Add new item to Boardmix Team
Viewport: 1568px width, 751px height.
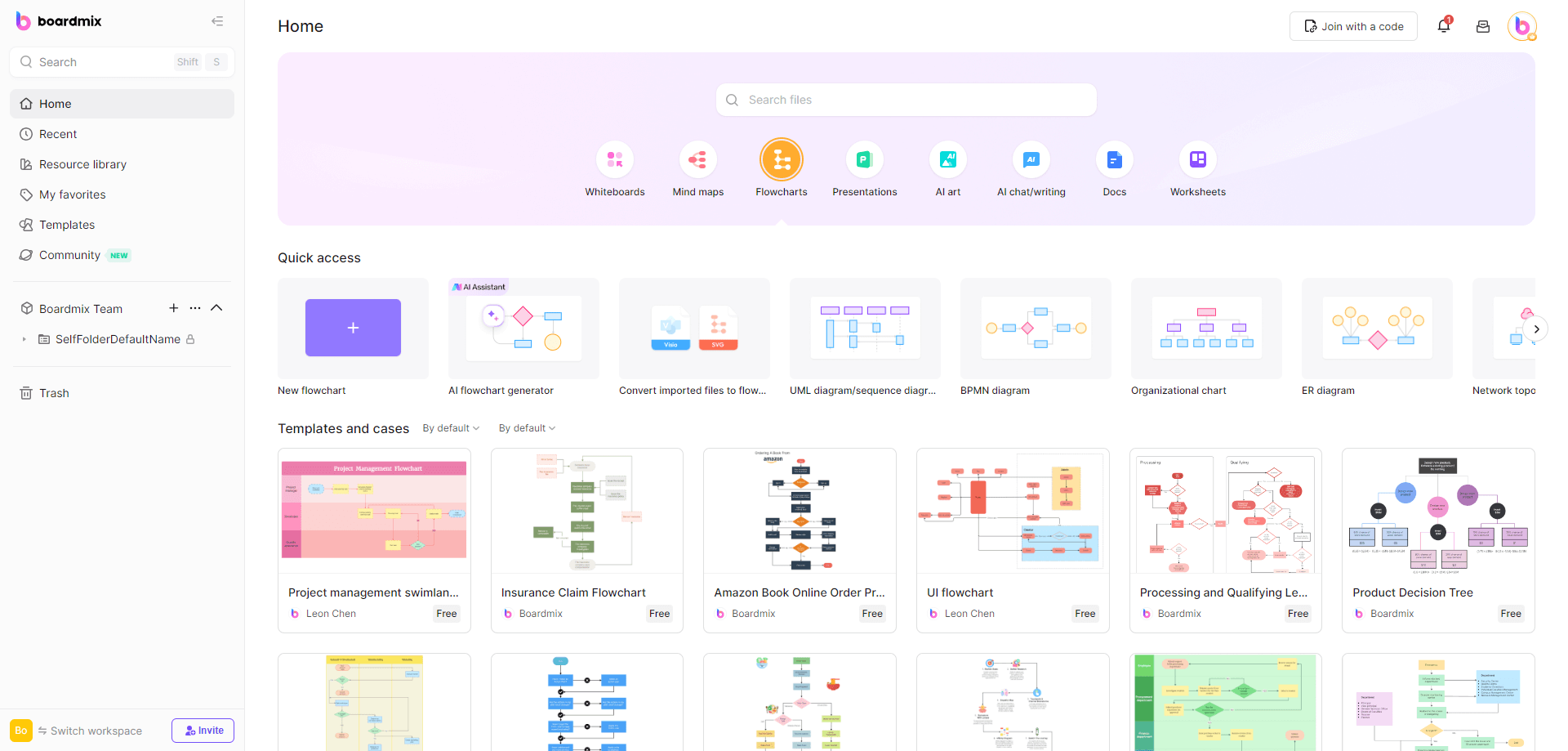pyautogui.click(x=173, y=308)
